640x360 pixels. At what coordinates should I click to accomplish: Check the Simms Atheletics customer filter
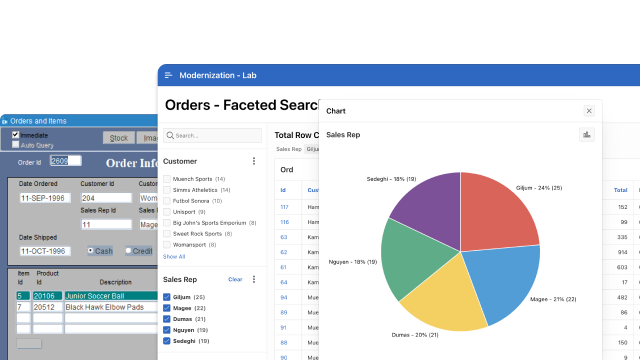(x=167, y=190)
